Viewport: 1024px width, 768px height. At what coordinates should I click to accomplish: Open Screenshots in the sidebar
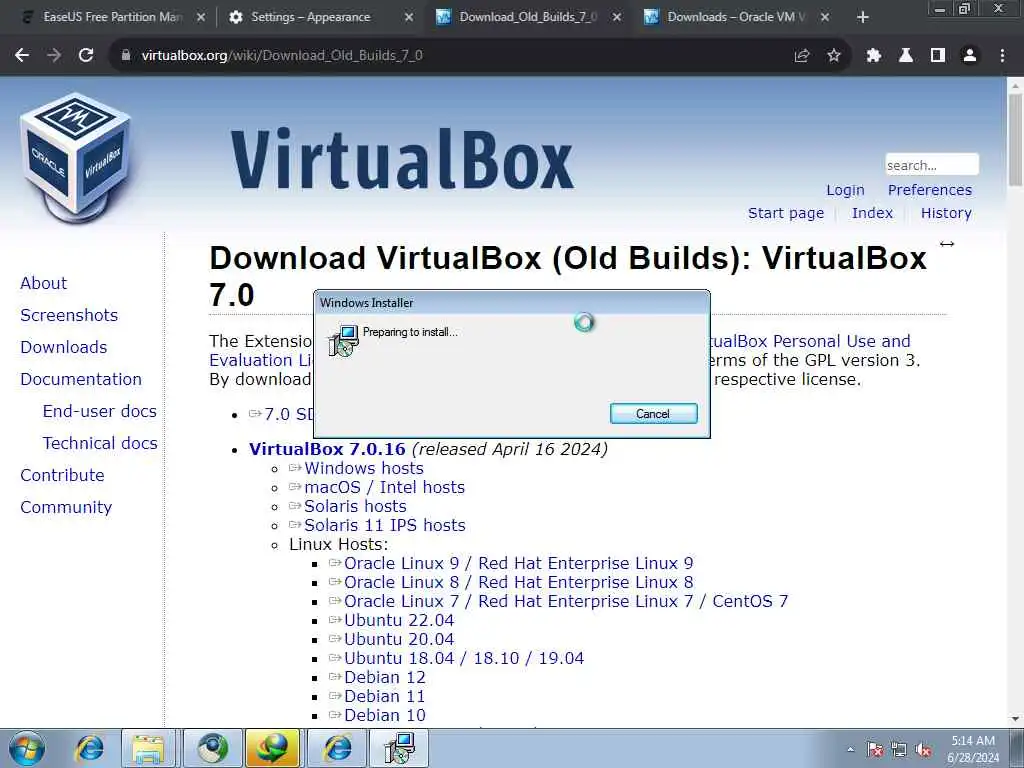[x=69, y=315]
